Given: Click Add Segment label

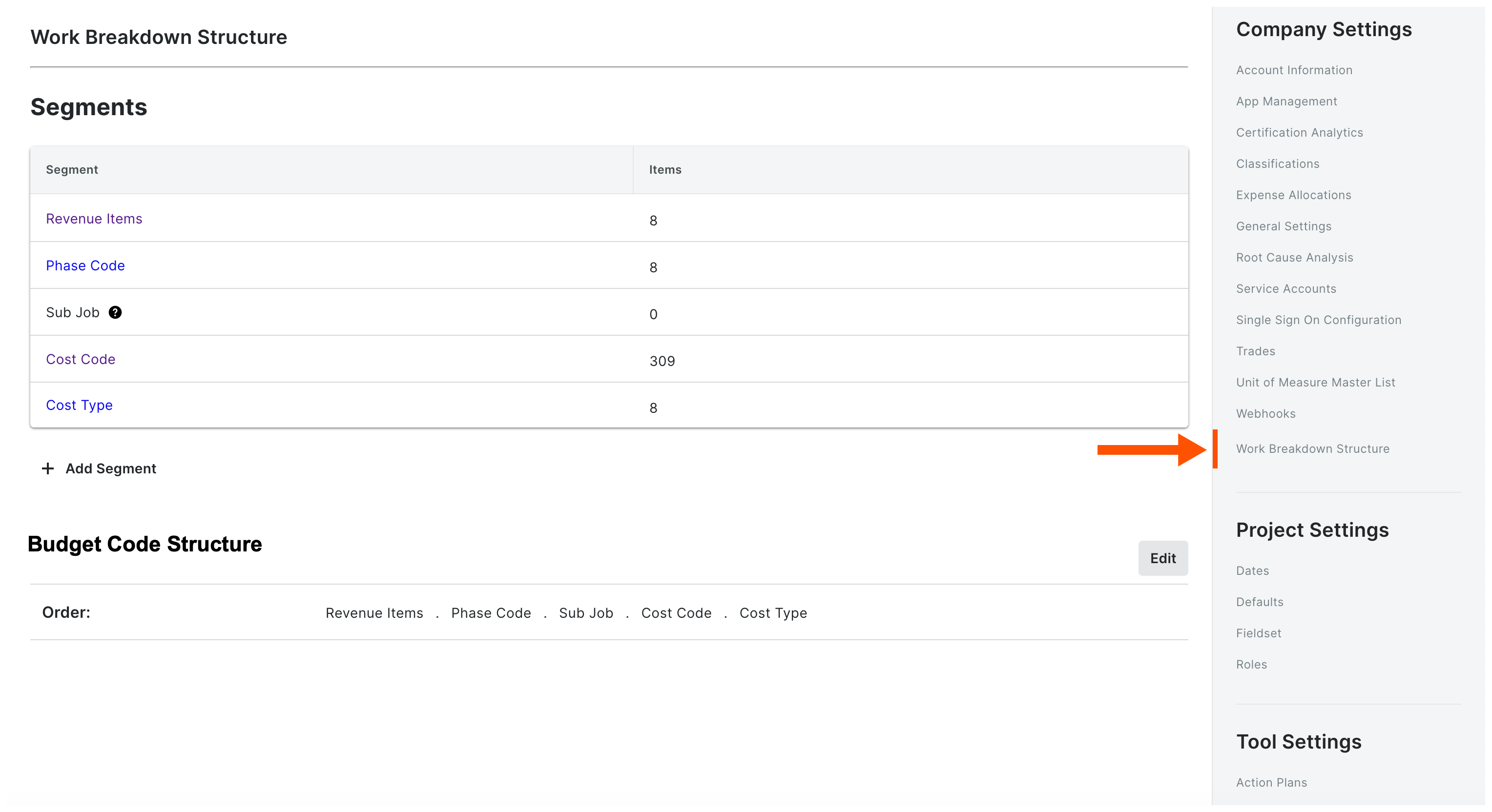Looking at the screenshot, I should tap(111, 468).
